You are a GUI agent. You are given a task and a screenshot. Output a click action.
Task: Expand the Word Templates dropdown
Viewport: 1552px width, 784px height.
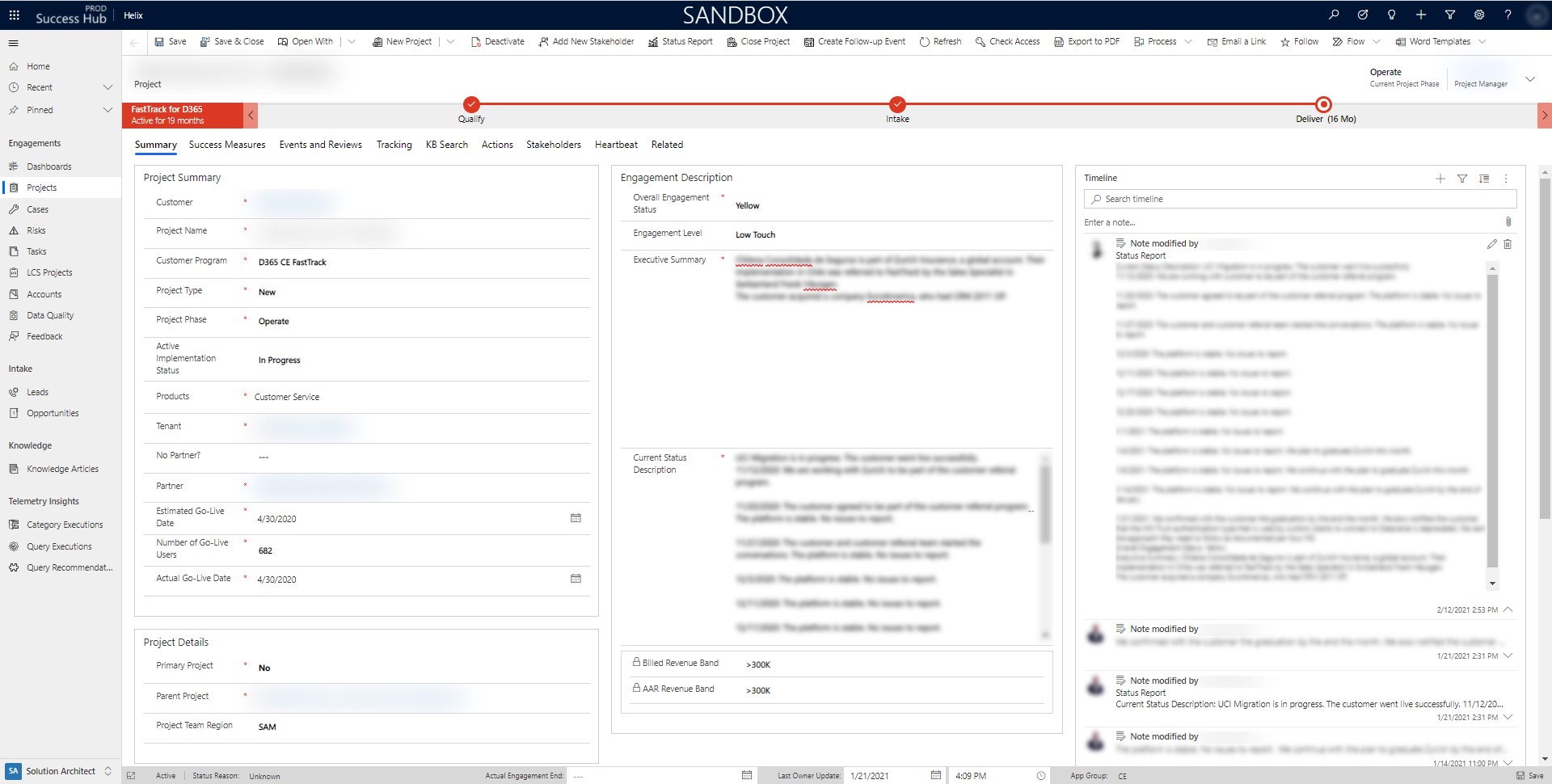point(1483,41)
